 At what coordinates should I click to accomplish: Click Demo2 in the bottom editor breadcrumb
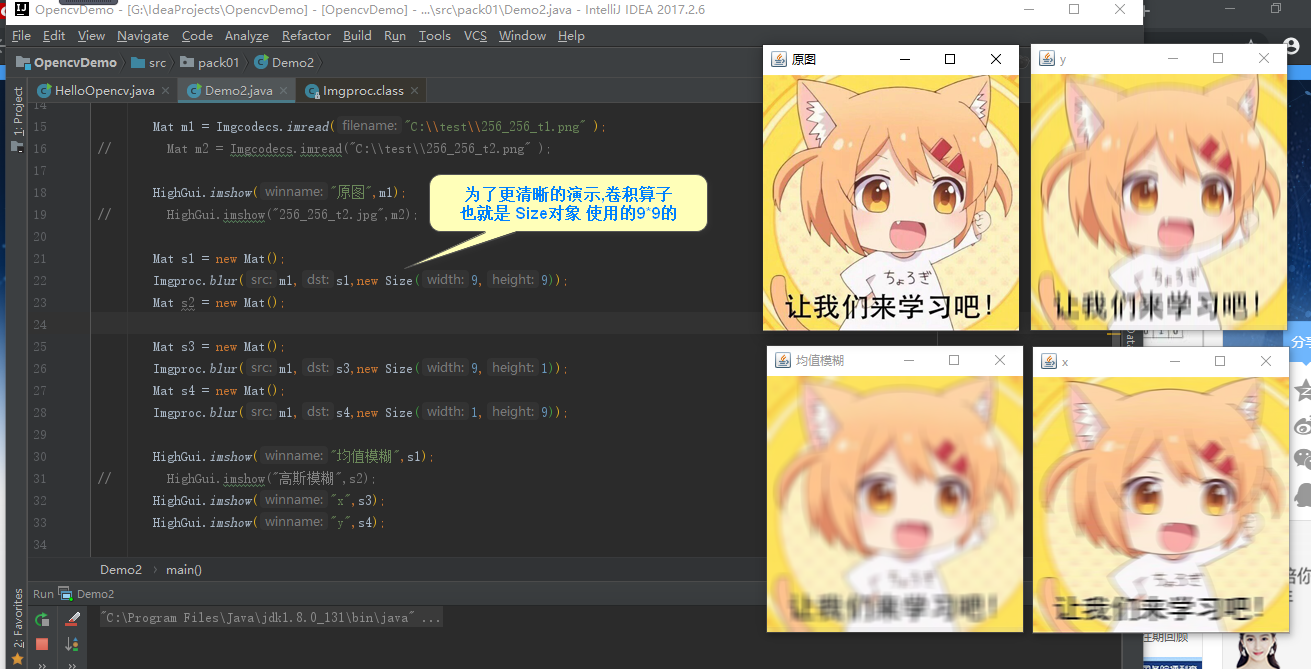[121, 569]
